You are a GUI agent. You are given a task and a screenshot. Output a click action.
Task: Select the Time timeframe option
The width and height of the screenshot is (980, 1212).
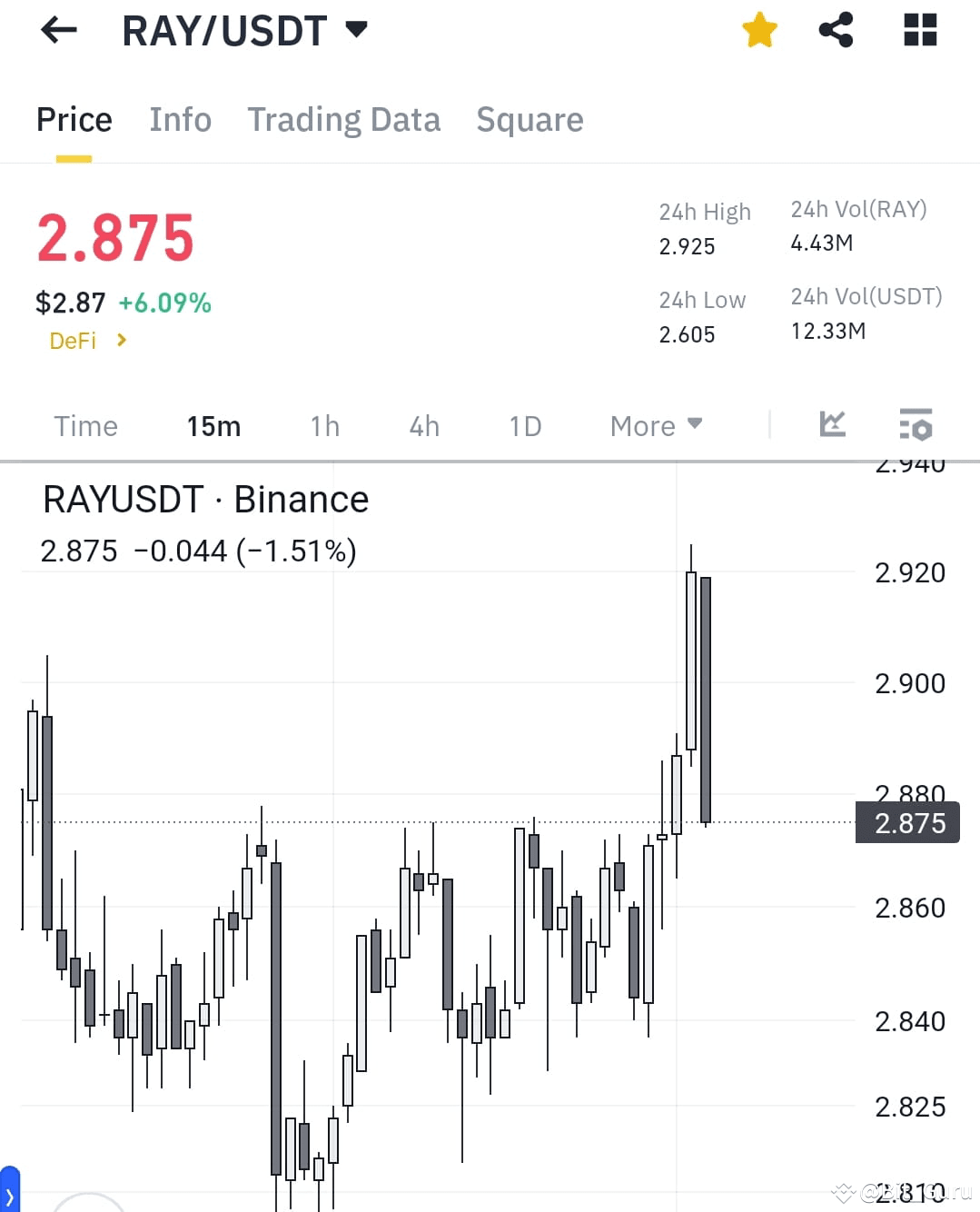(x=85, y=425)
